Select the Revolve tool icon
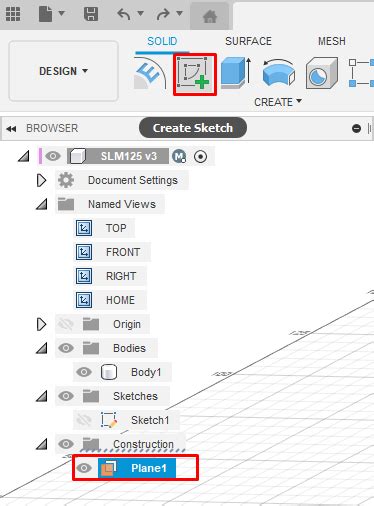The image size is (374, 506). coord(279,72)
